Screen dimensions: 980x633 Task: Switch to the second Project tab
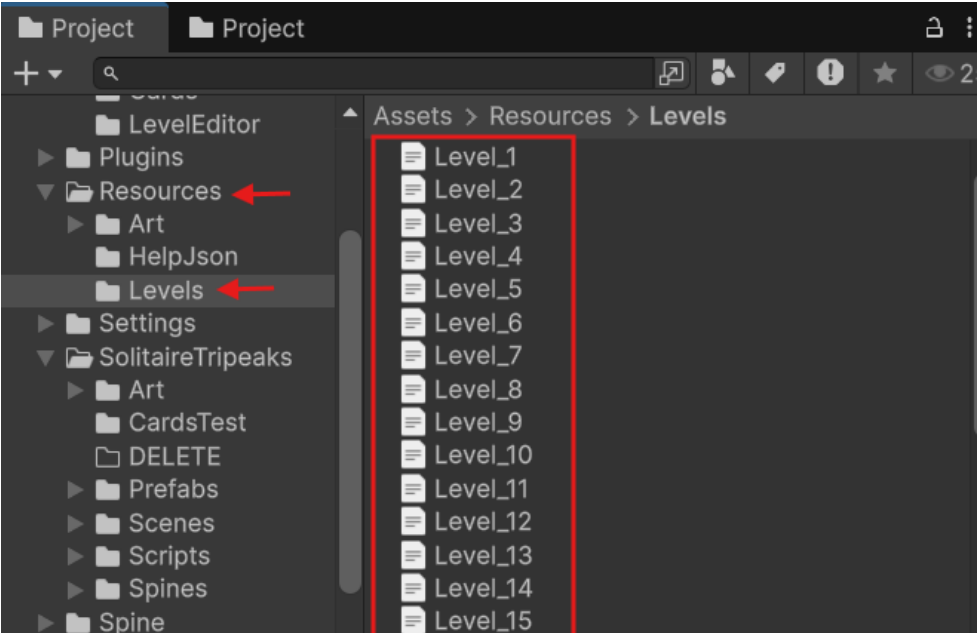tap(247, 28)
